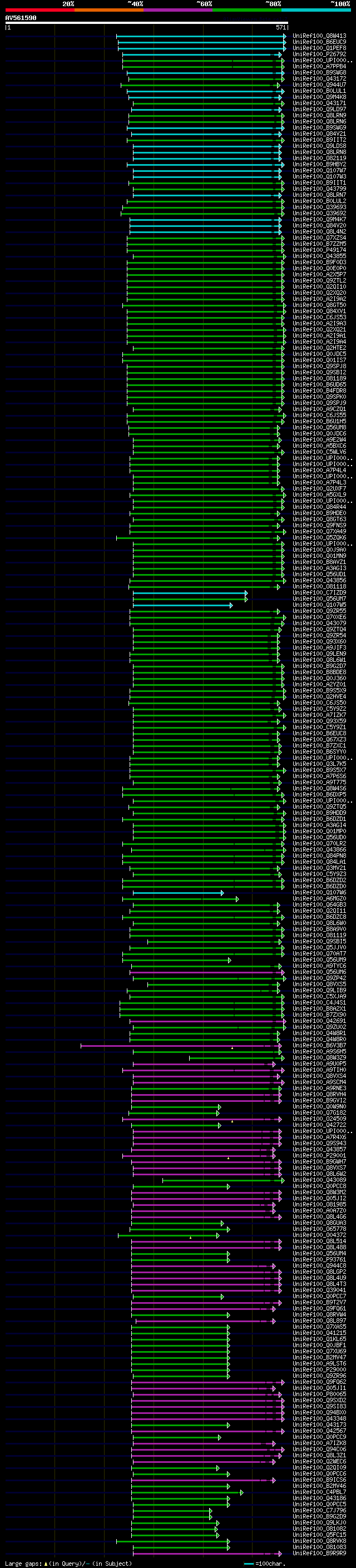The height and width of the screenshot is (1568, 356).
Task: Click the orange ~40% identity legend segment
Action: pos(109,10)
